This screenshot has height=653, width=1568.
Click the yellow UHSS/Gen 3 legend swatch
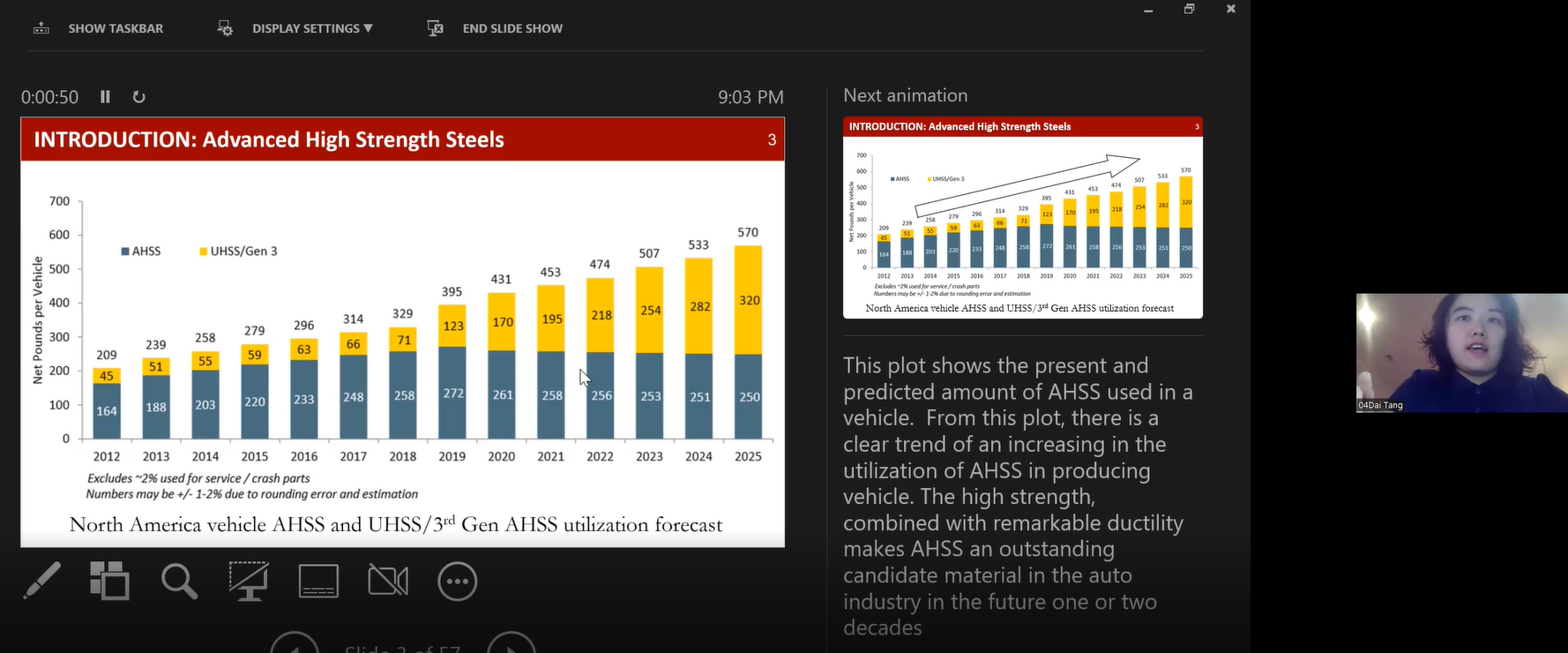[x=204, y=251]
